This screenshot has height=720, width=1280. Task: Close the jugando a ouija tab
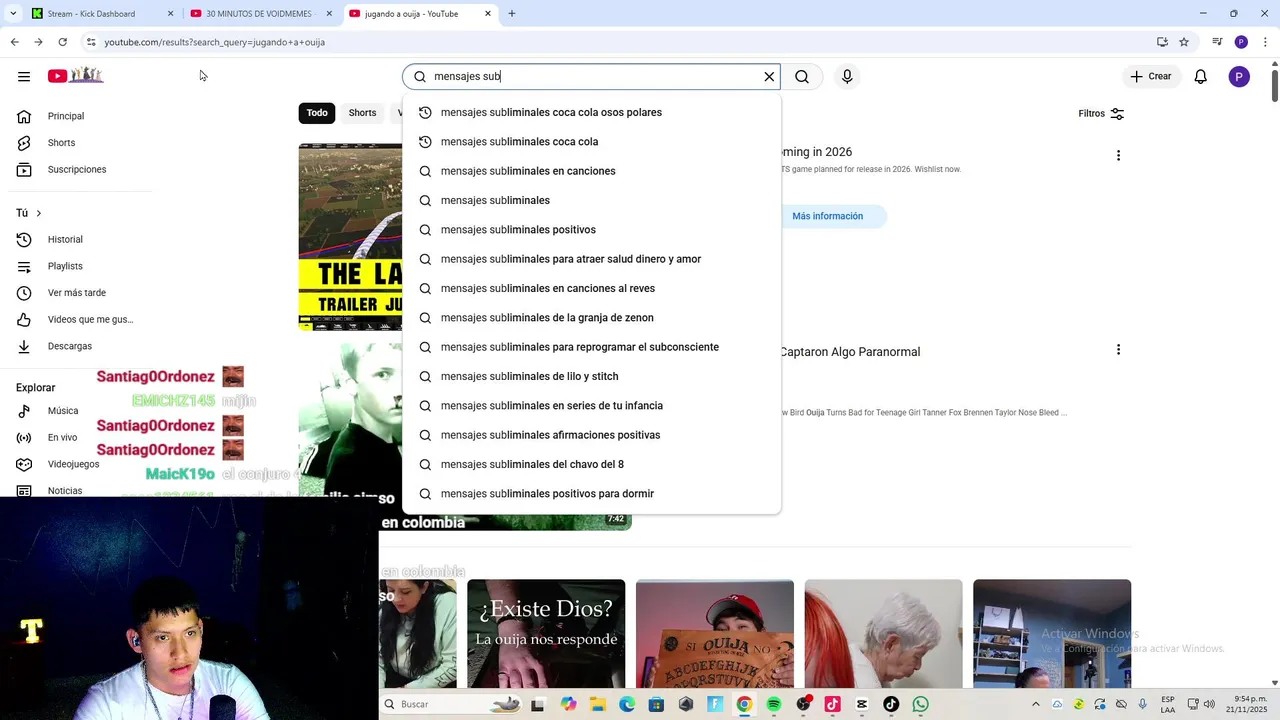[x=488, y=14]
